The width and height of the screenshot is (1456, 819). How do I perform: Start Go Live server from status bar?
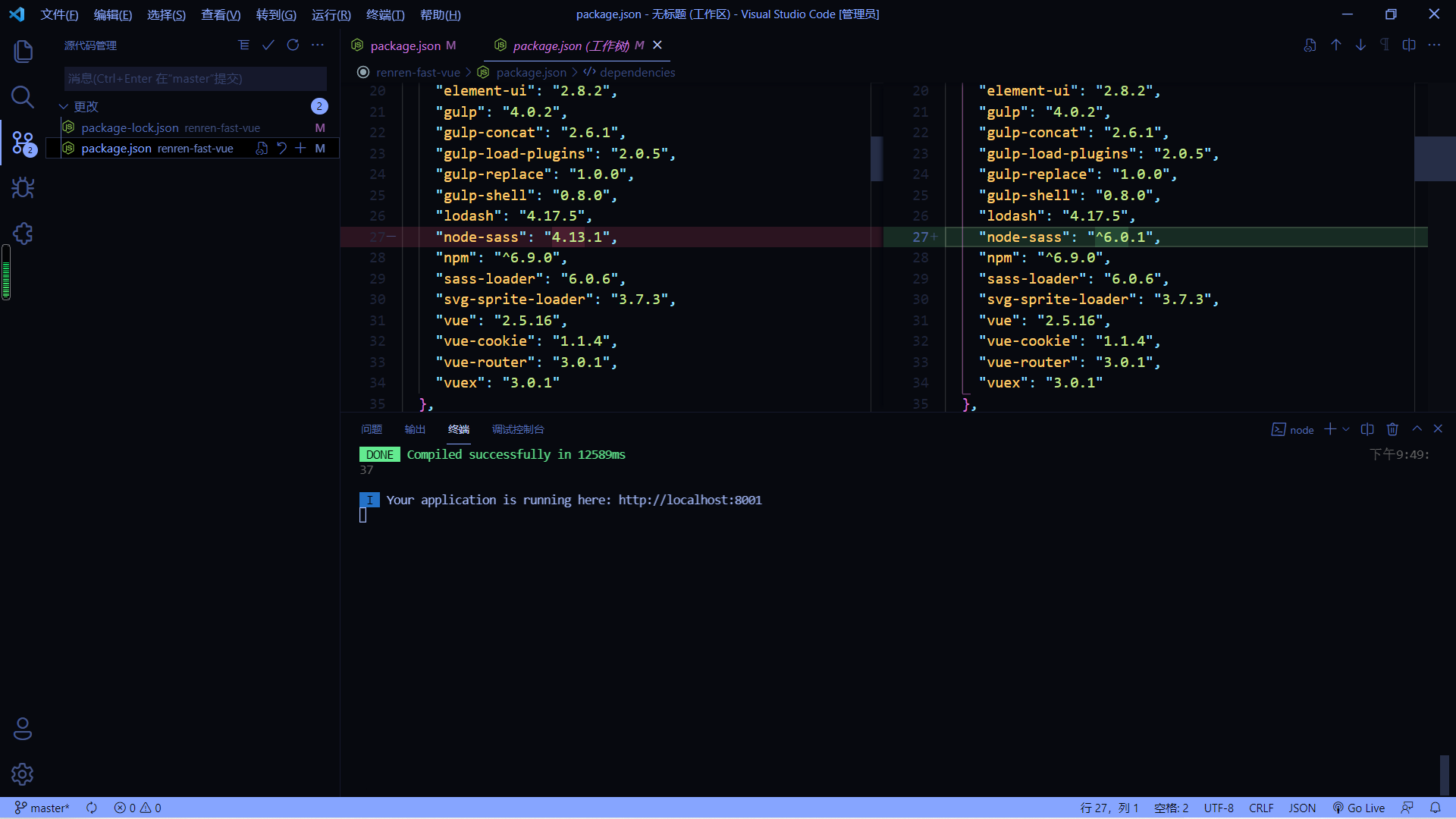pos(1359,808)
